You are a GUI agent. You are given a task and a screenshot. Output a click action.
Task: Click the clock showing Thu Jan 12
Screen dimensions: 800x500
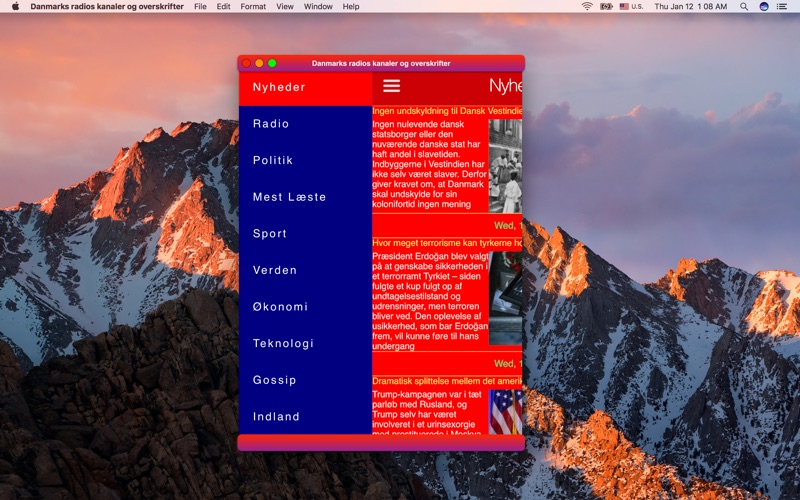690,7
